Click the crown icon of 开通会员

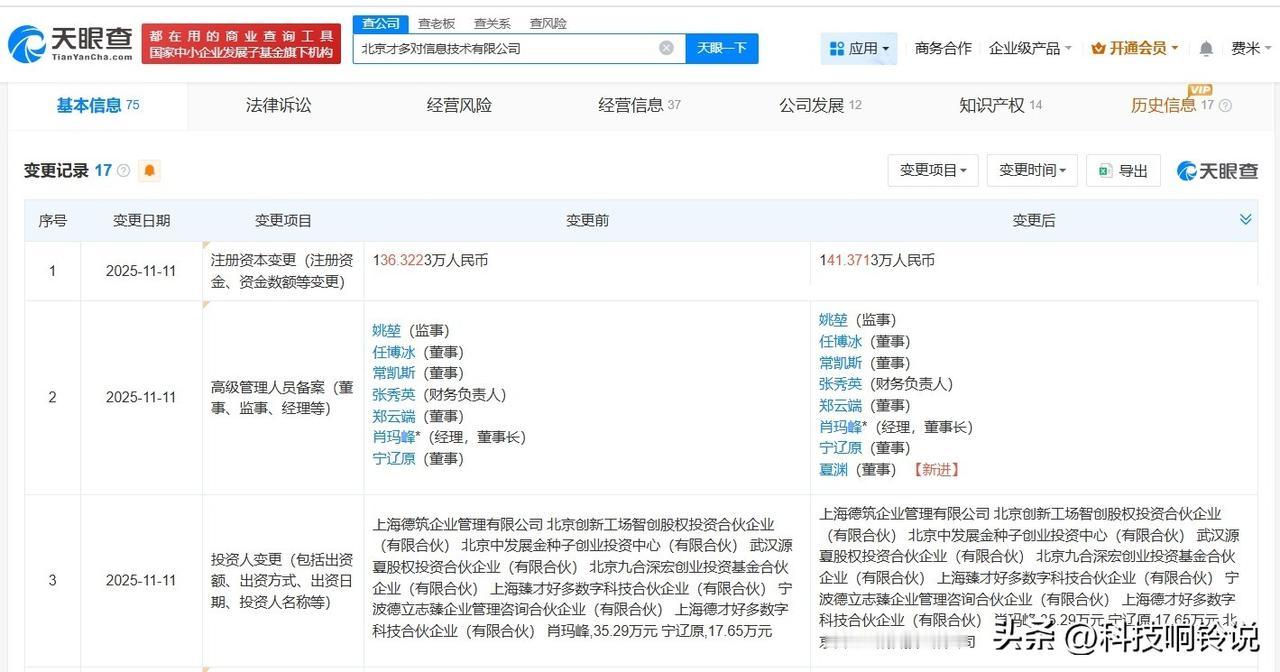coord(1100,47)
